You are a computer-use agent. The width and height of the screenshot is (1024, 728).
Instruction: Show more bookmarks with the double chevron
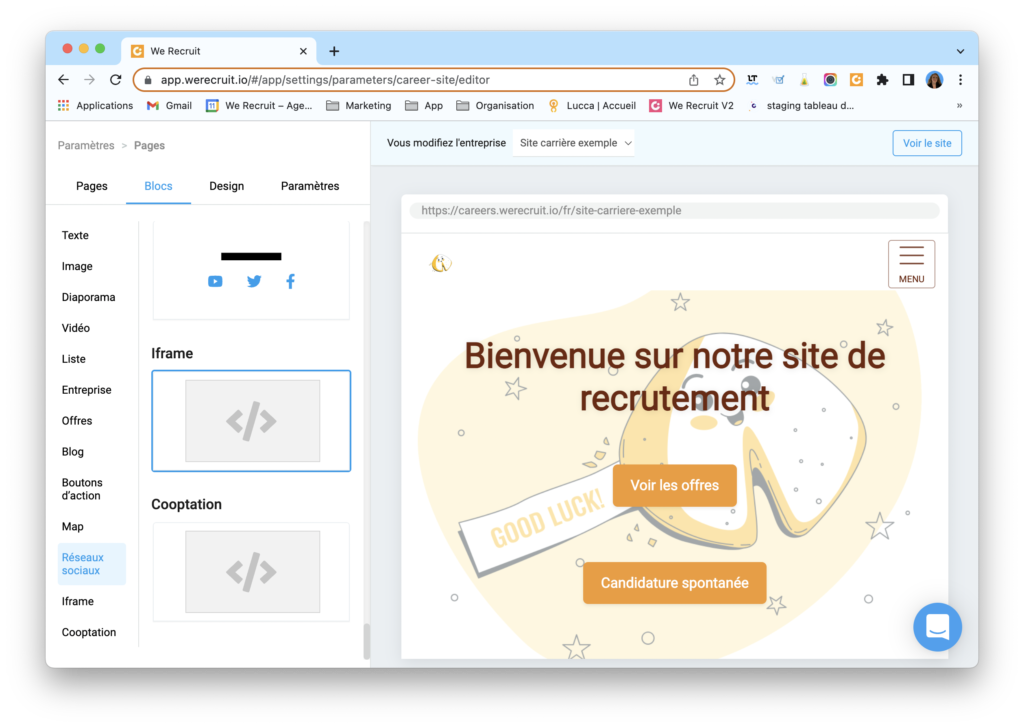click(x=959, y=106)
